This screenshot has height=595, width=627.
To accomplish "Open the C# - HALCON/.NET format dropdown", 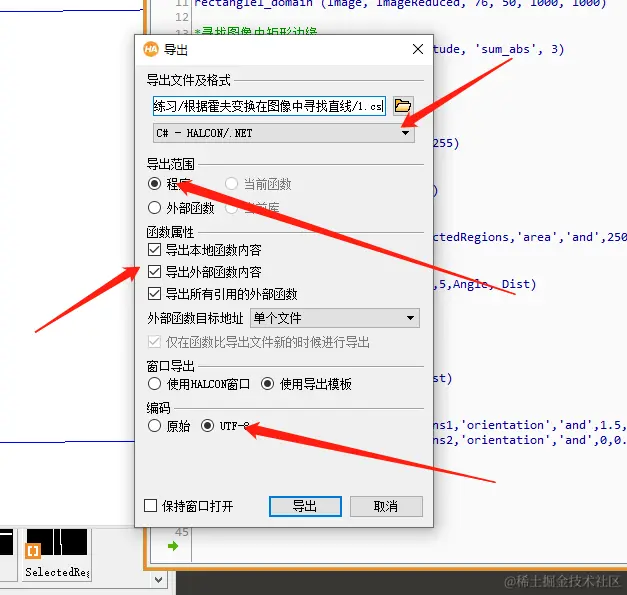I will click(284, 133).
